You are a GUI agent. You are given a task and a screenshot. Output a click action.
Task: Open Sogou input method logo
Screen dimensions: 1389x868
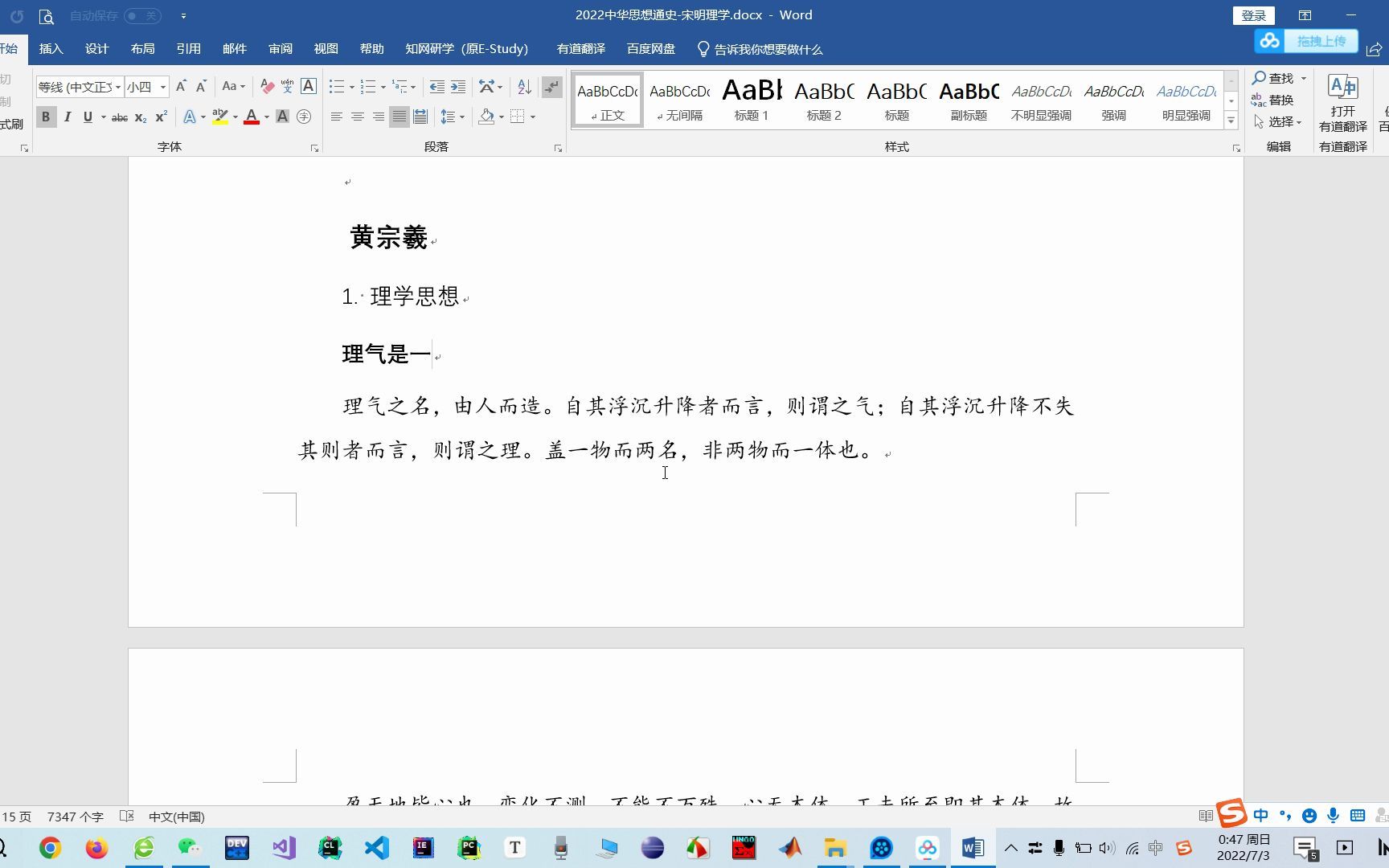tap(1231, 813)
